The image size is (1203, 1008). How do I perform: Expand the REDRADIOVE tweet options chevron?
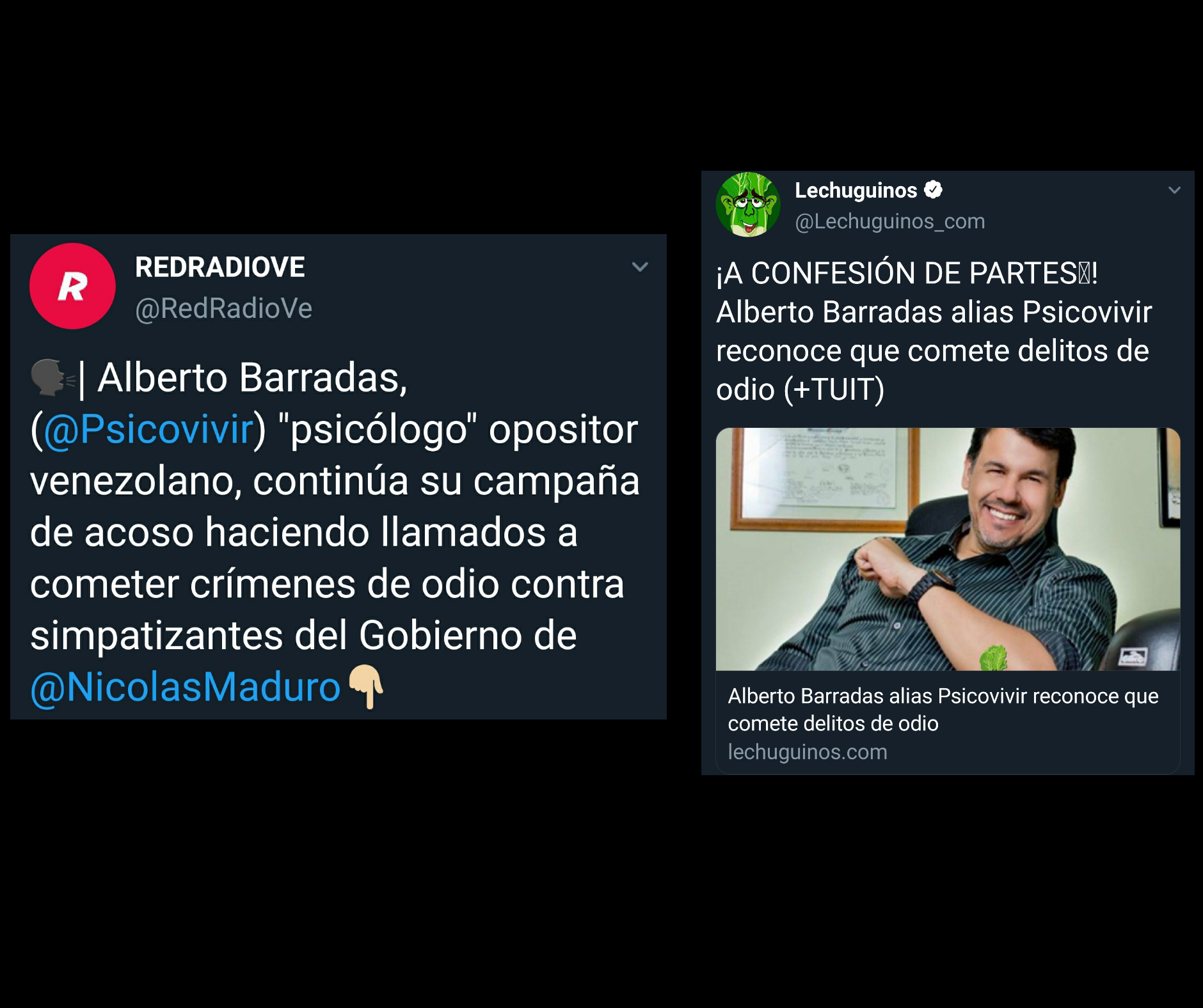click(640, 267)
